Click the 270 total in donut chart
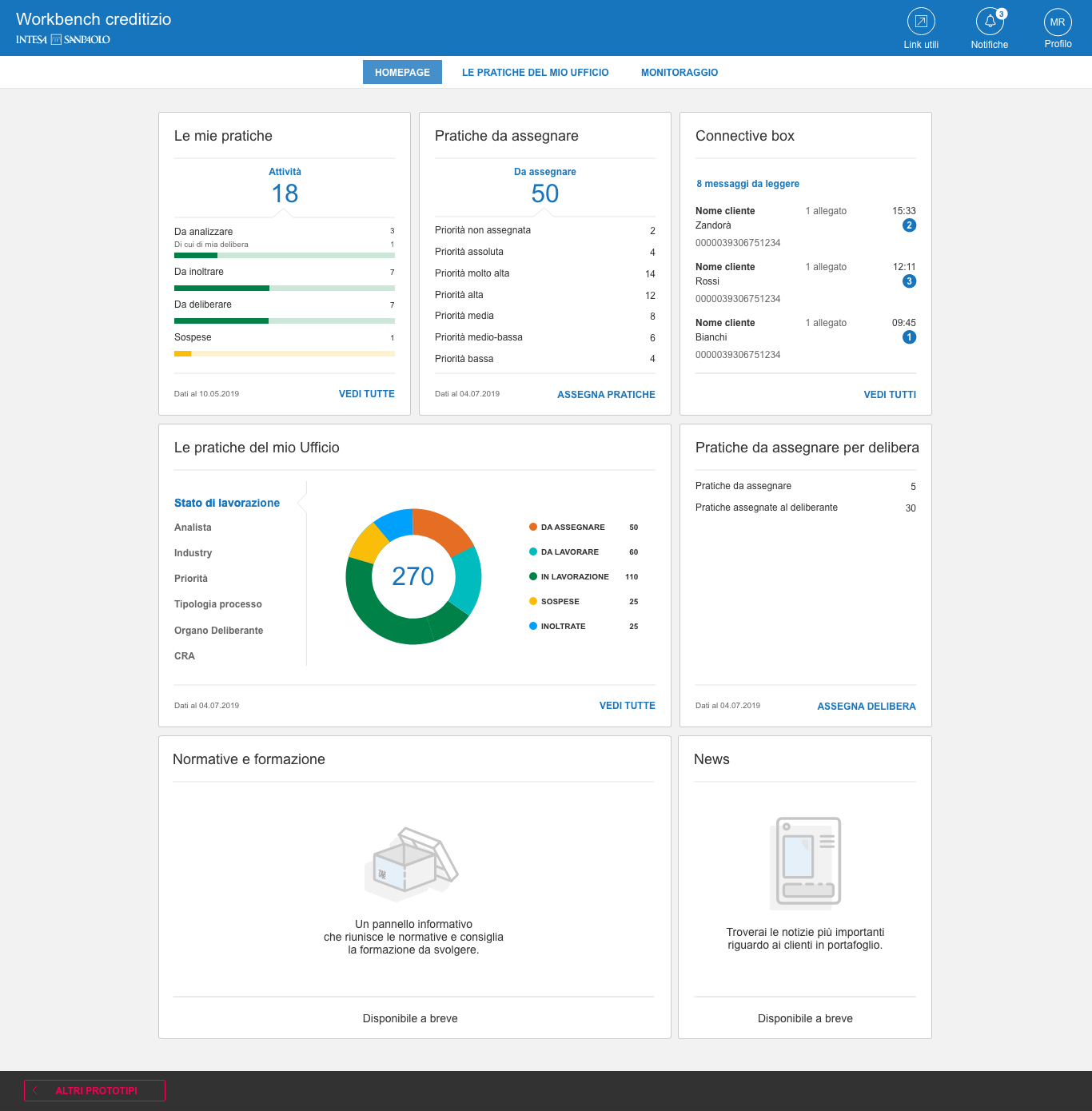 click(413, 576)
